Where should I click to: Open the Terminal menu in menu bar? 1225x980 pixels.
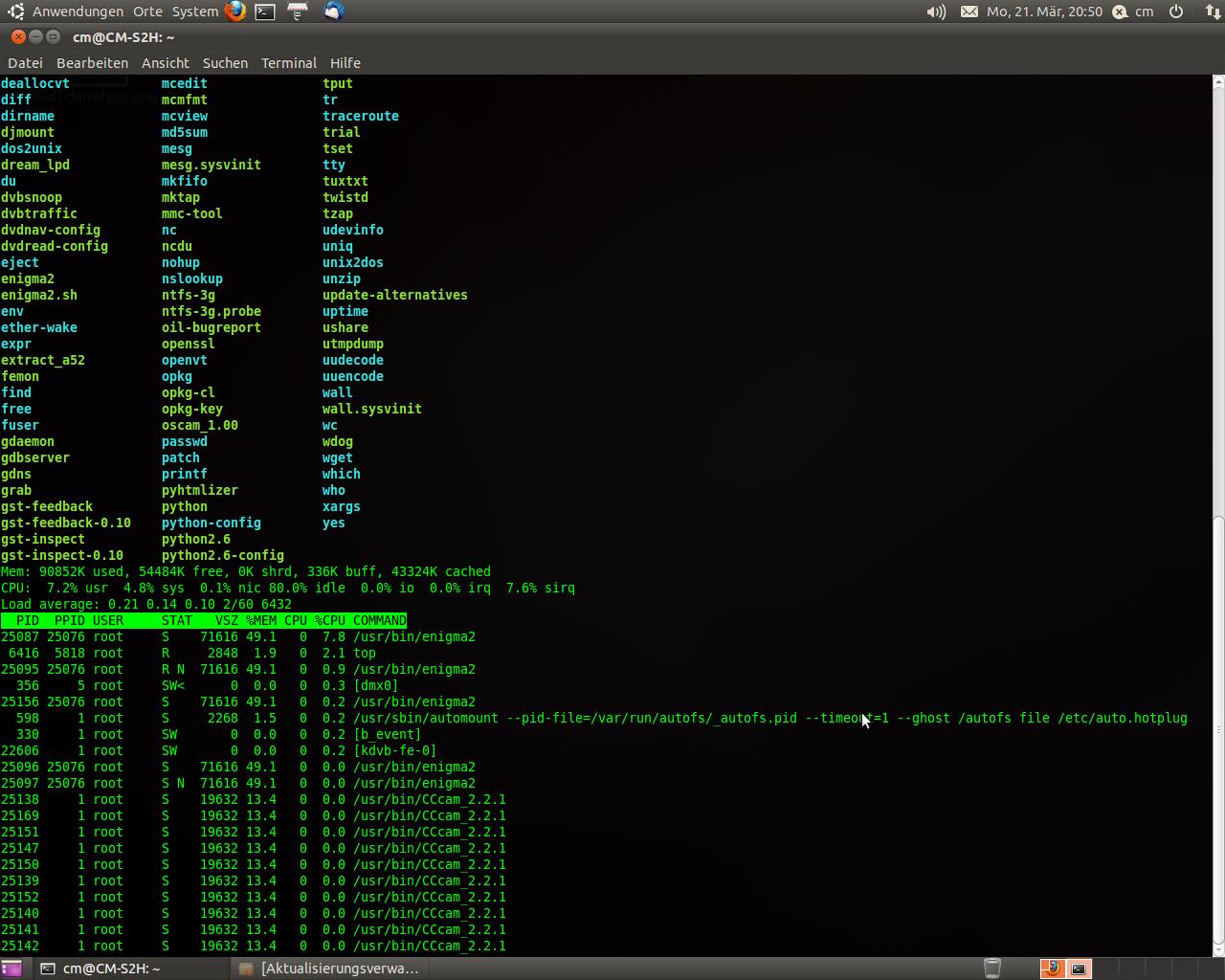(x=288, y=63)
